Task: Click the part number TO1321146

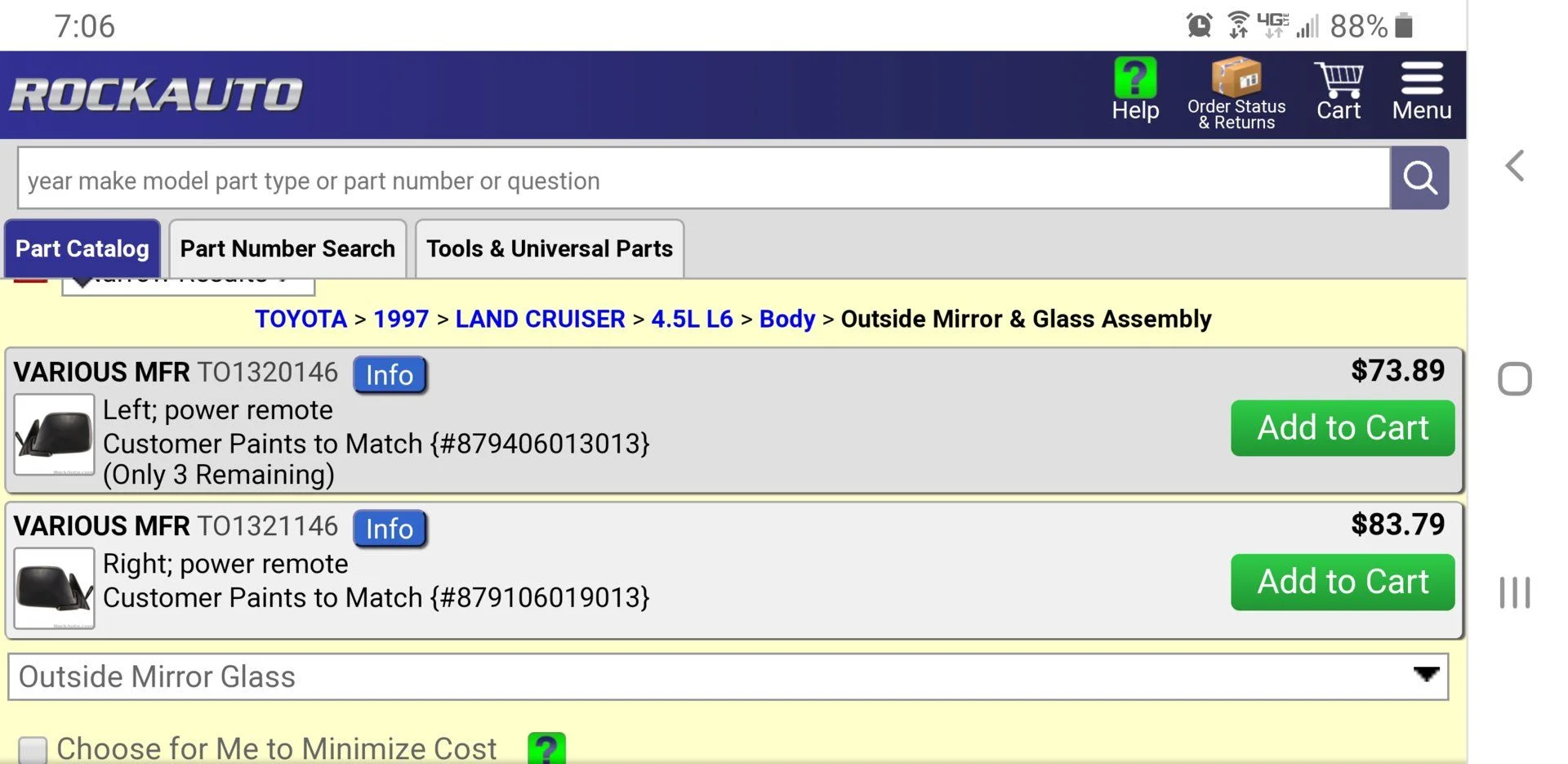Action: tap(267, 526)
